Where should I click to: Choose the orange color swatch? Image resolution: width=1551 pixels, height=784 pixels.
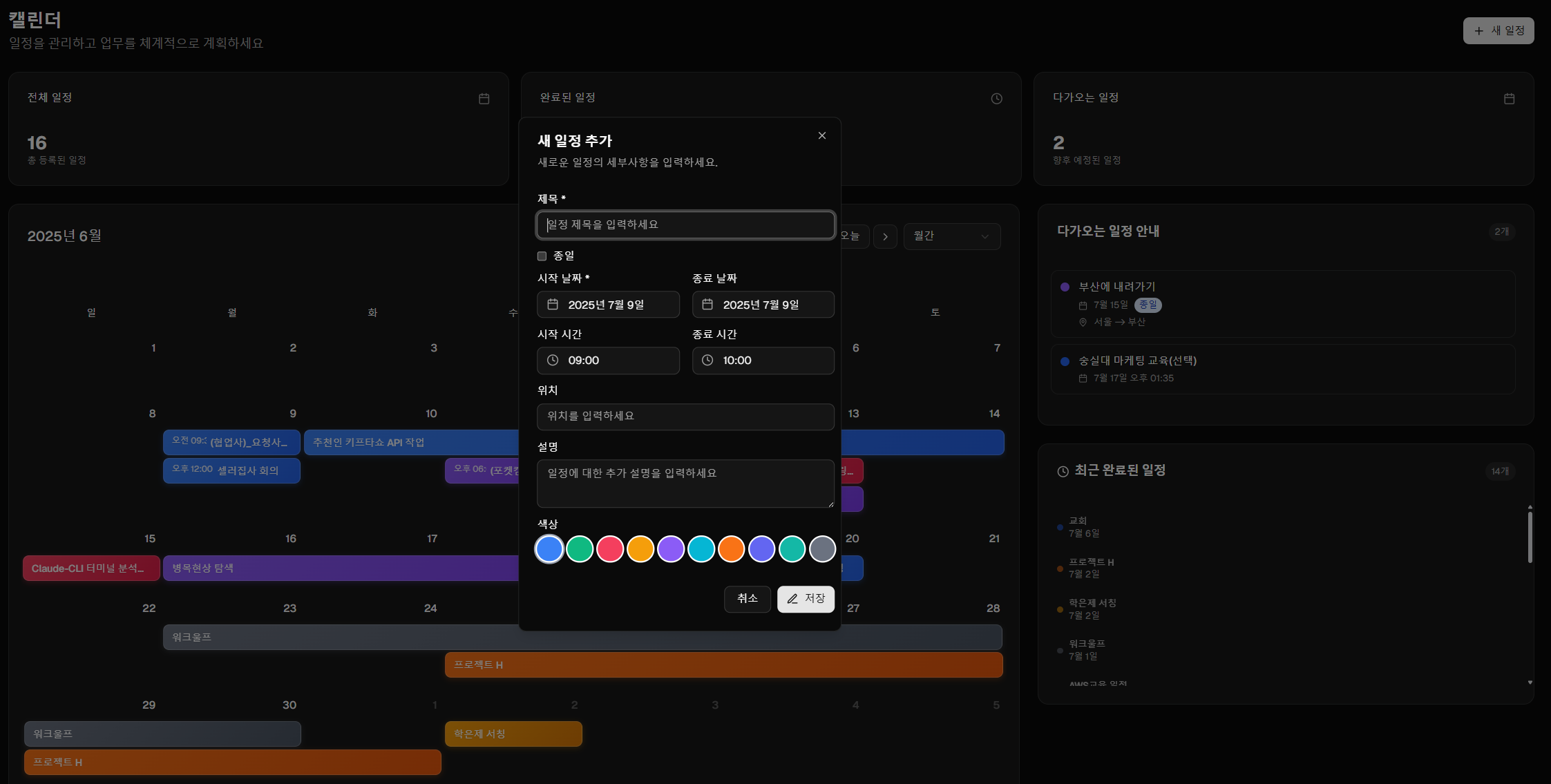pos(731,549)
